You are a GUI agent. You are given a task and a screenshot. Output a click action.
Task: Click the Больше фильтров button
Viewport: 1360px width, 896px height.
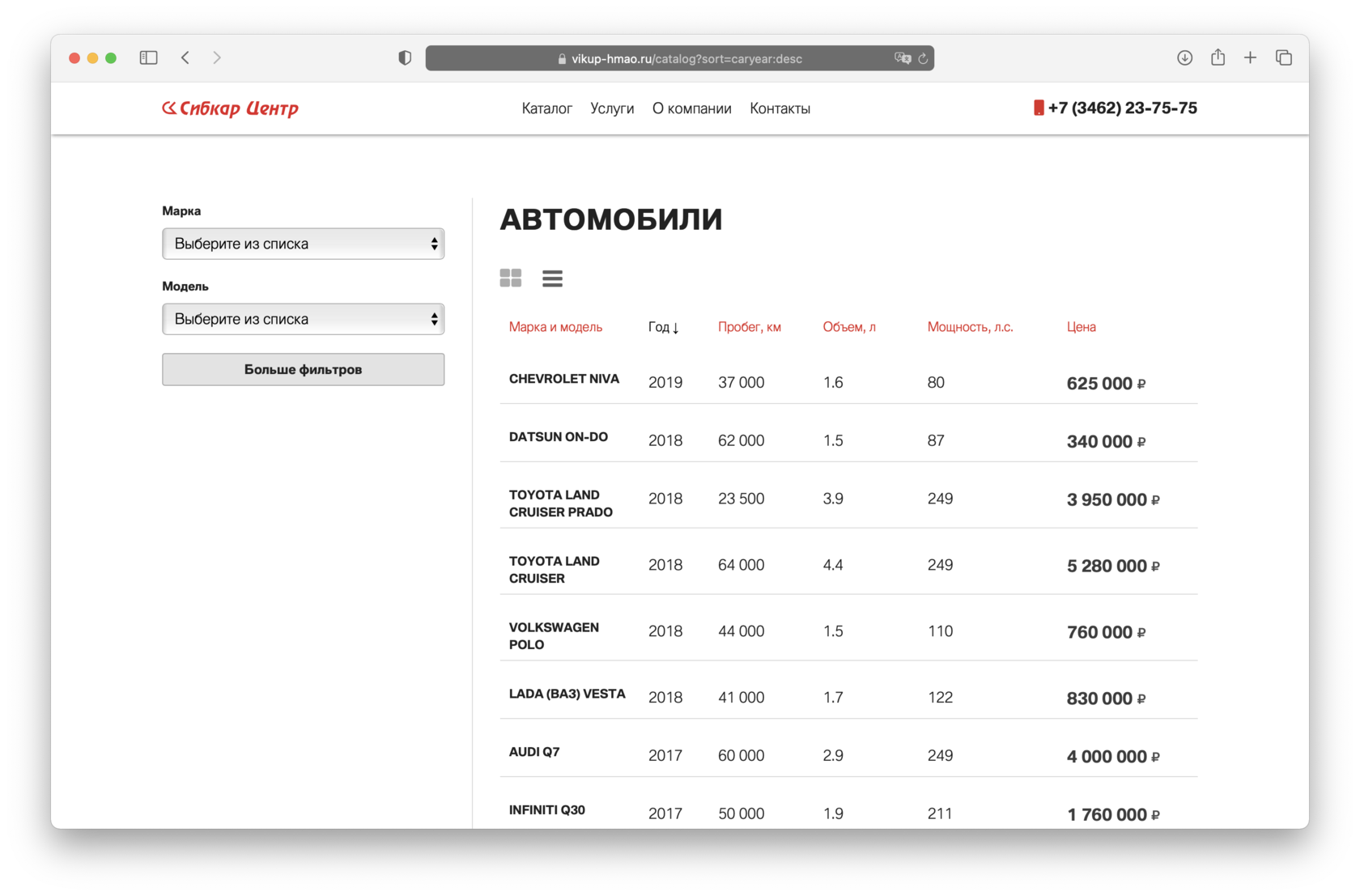(303, 369)
